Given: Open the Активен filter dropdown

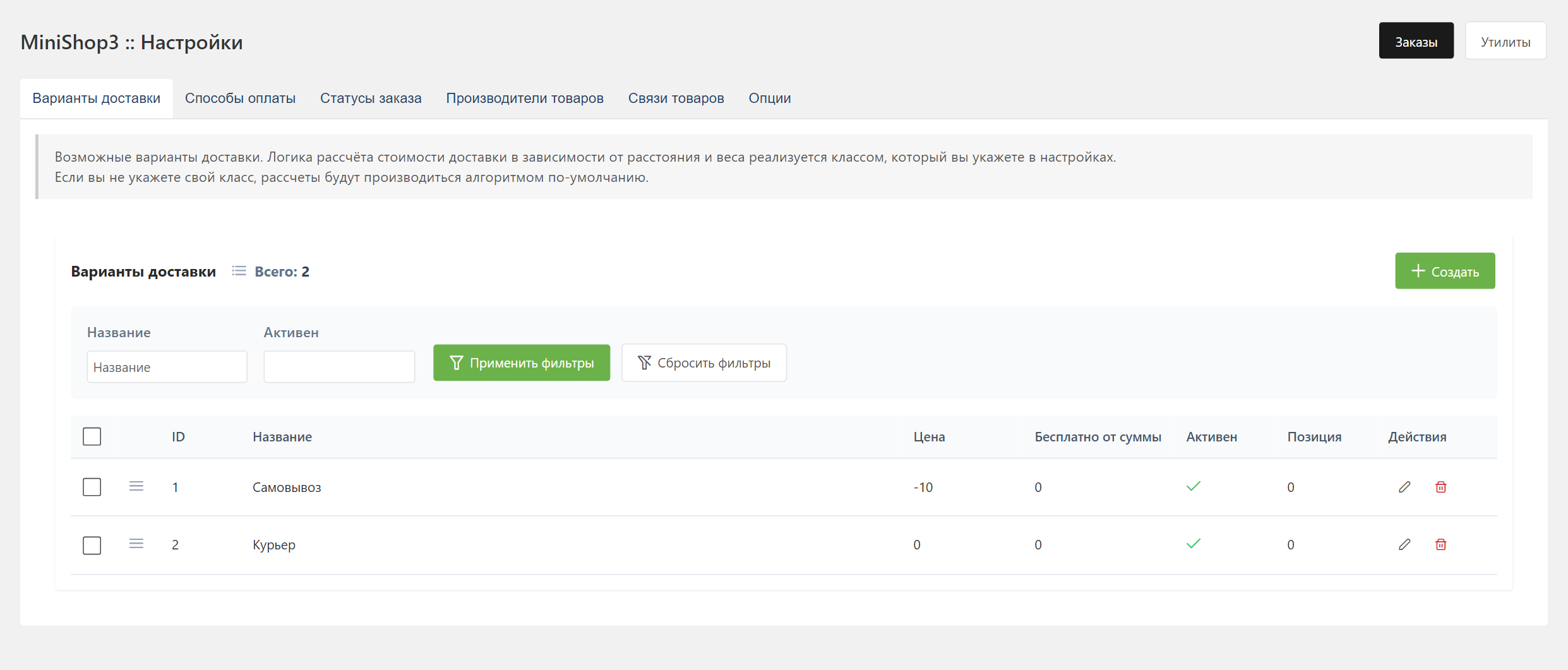Looking at the screenshot, I should pyautogui.click(x=339, y=366).
